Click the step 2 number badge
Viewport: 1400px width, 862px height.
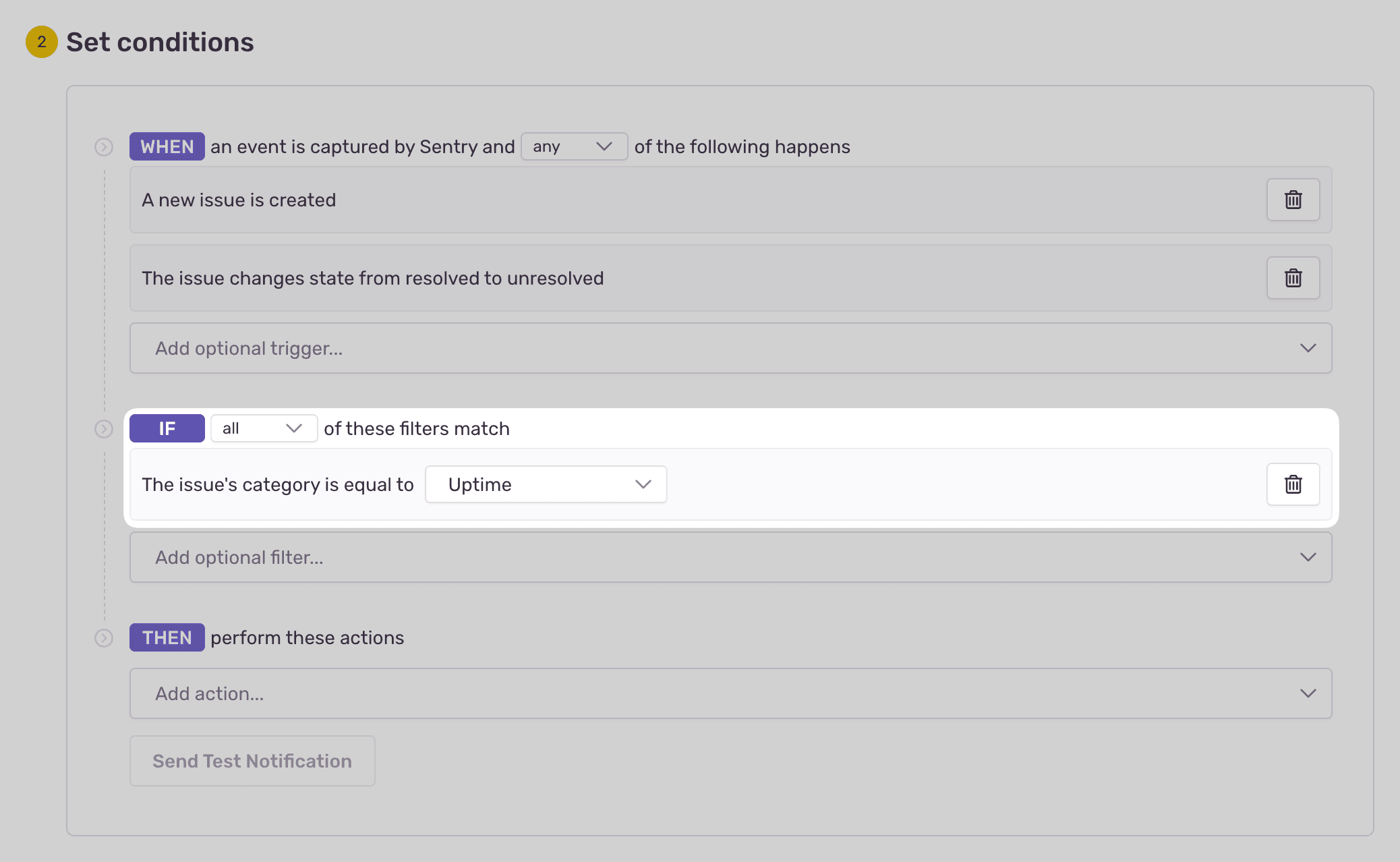click(41, 42)
